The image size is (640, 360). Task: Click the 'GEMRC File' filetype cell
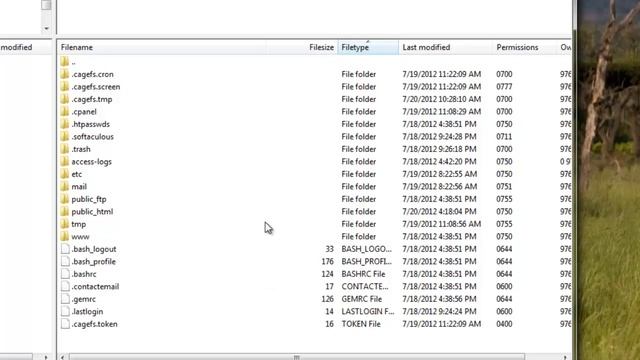[362, 299]
